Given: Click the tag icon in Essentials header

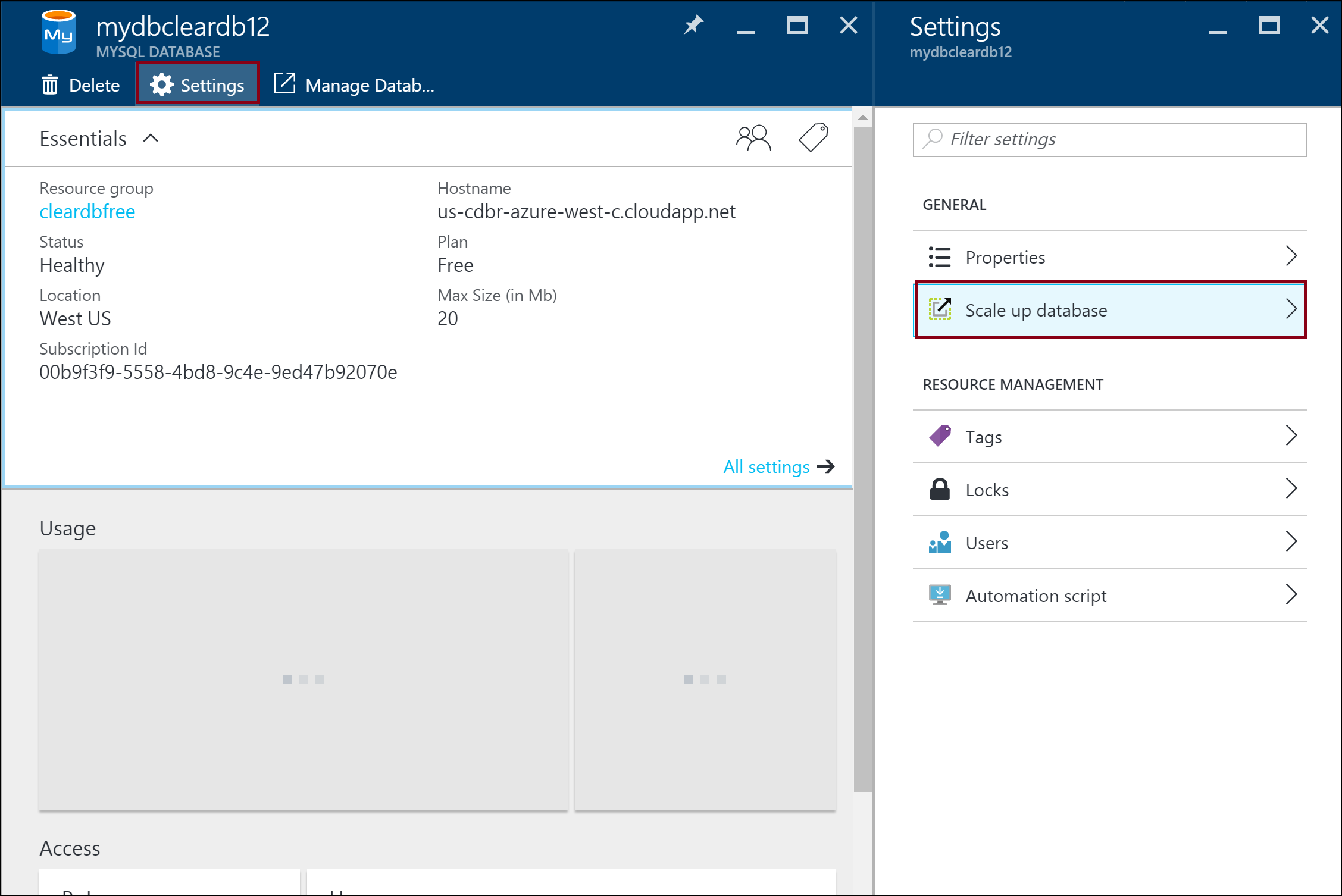Looking at the screenshot, I should point(813,138).
